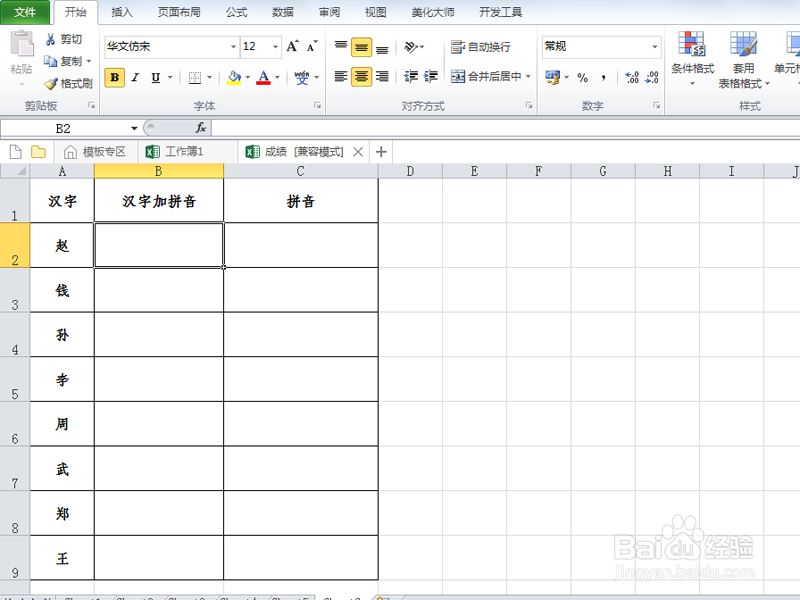The width and height of the screenshot is (800, 600).
Task: Increase decimal places
Action: 632,78
